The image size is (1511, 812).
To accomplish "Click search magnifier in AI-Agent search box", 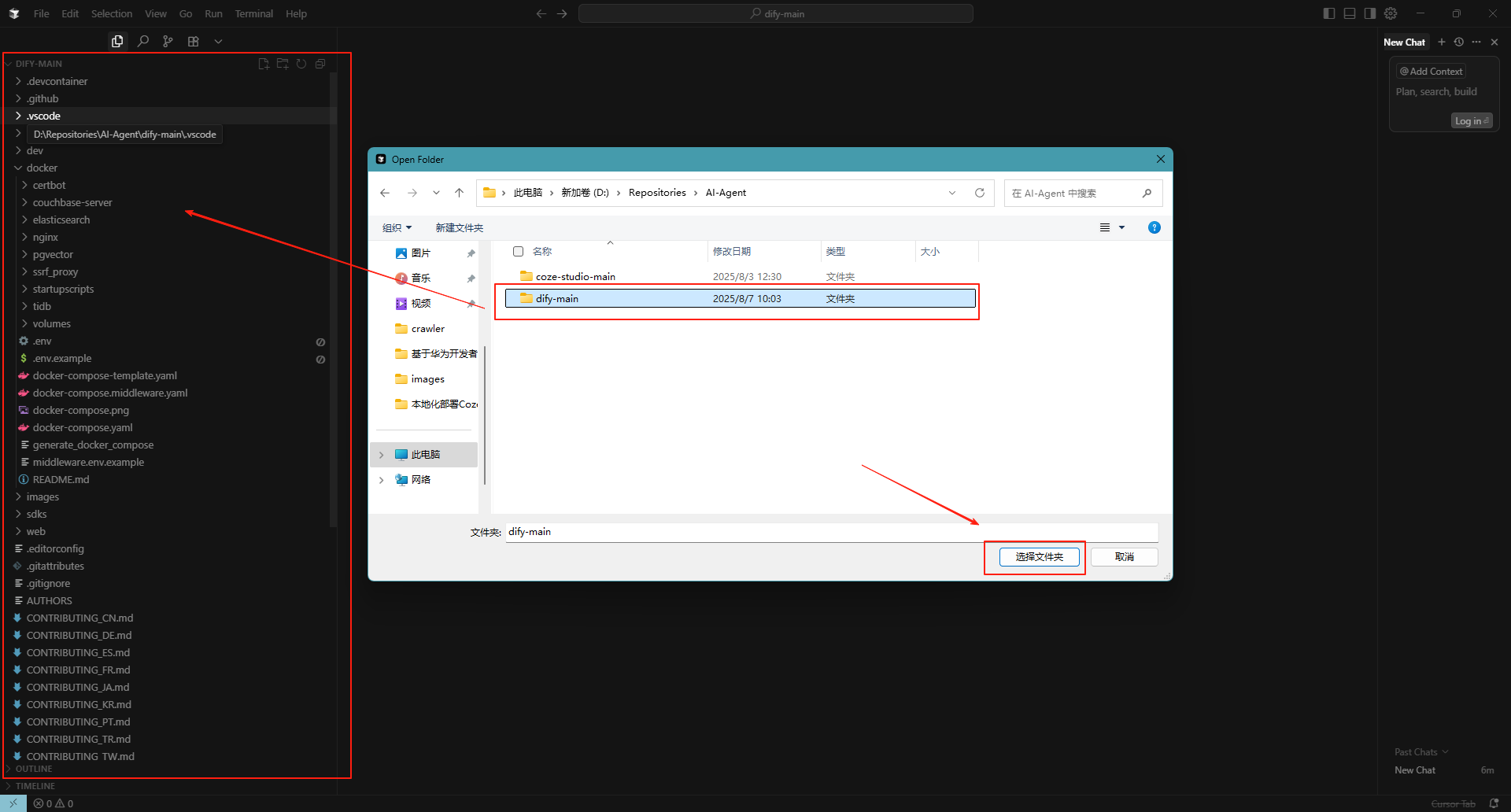I will pyautogui.click(x=1147, y=193).
